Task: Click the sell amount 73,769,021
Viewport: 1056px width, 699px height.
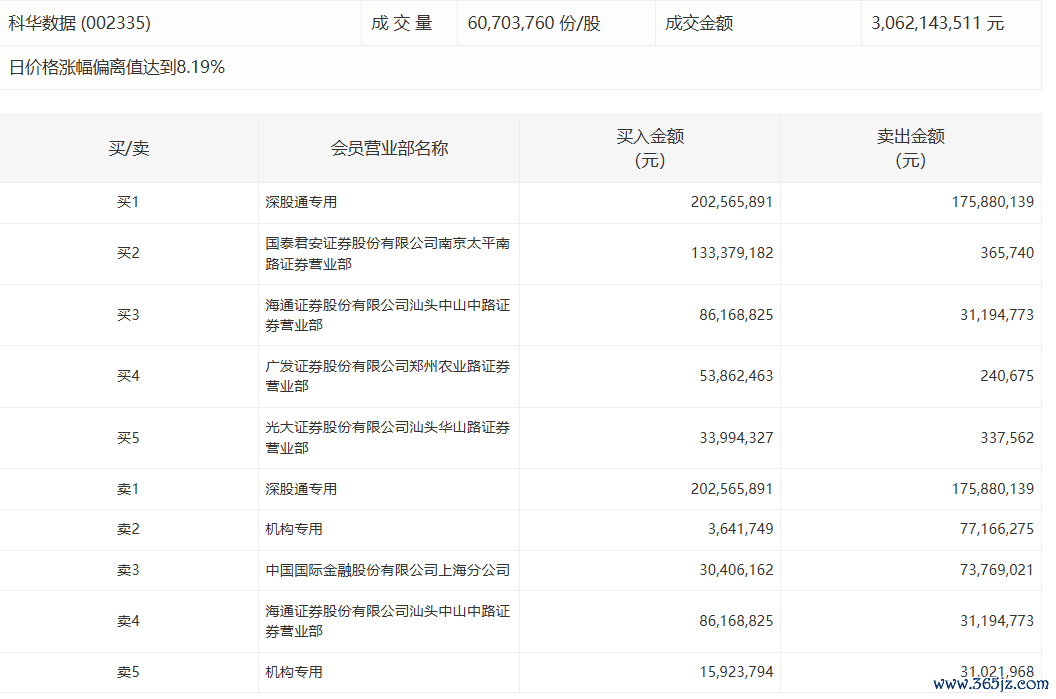Action: [997, 570]
